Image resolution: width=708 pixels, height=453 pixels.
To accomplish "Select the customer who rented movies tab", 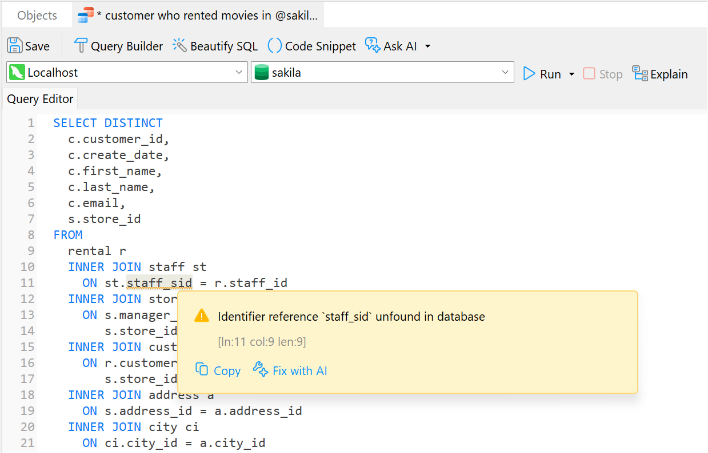I will [198, 15].
